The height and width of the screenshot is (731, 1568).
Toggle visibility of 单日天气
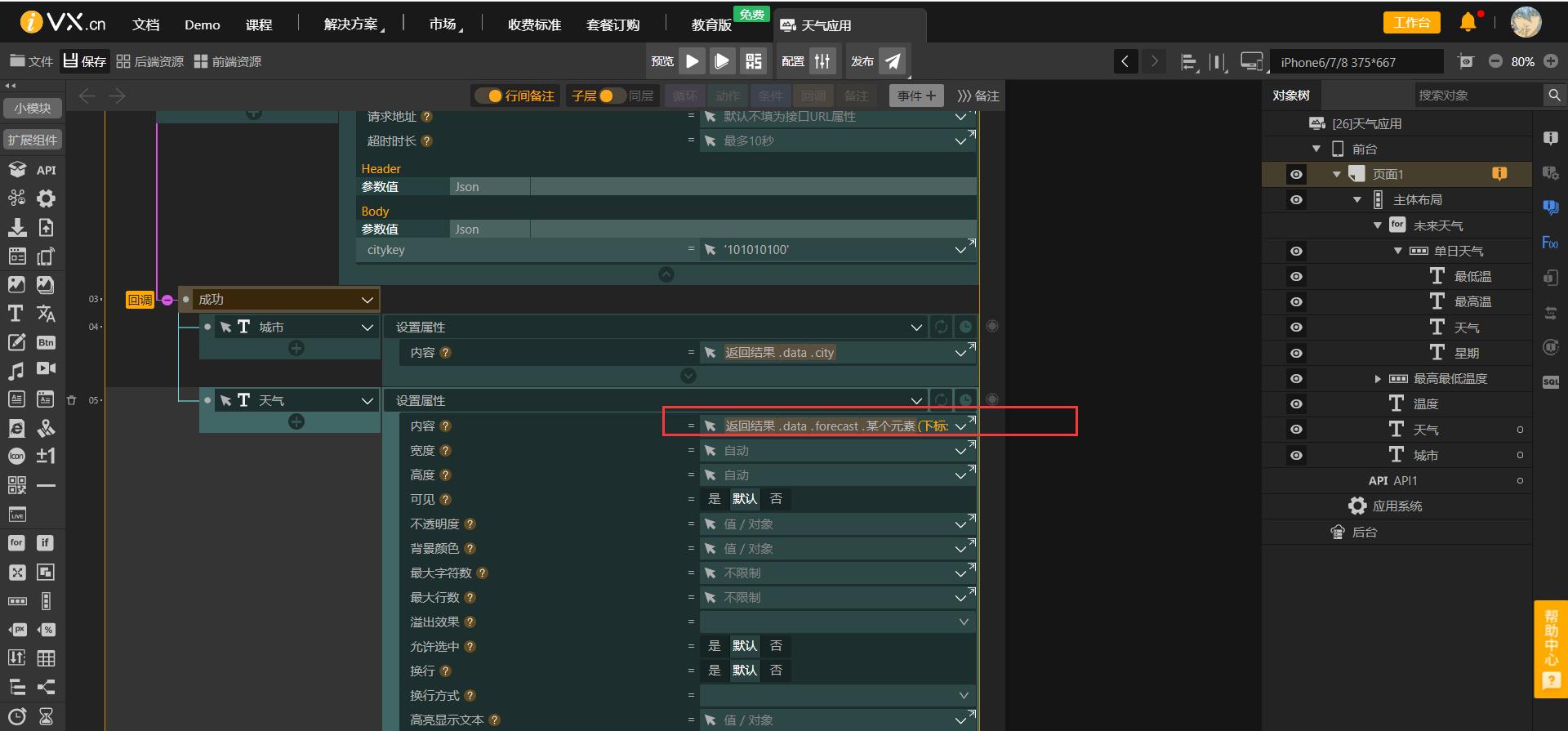1296,252
